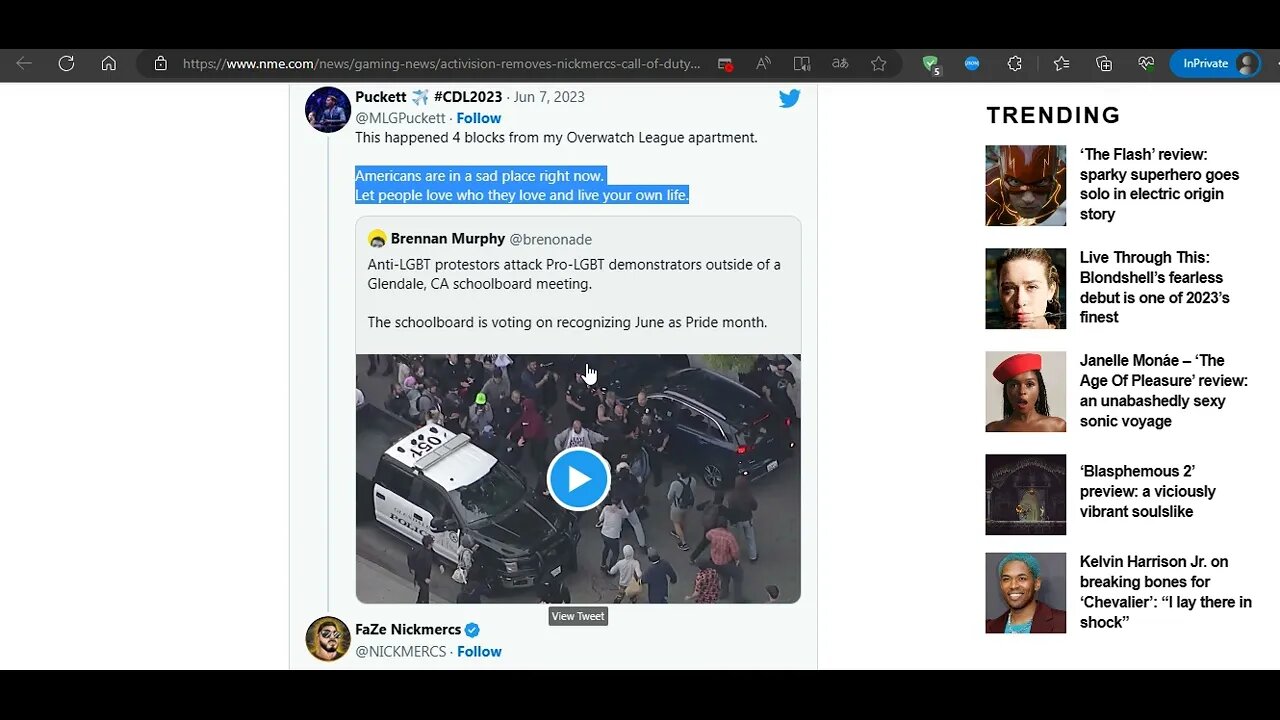Follow the @MLGPuckett account
The width and height of the screenshot is (1280, 720).
click(479, 118)
